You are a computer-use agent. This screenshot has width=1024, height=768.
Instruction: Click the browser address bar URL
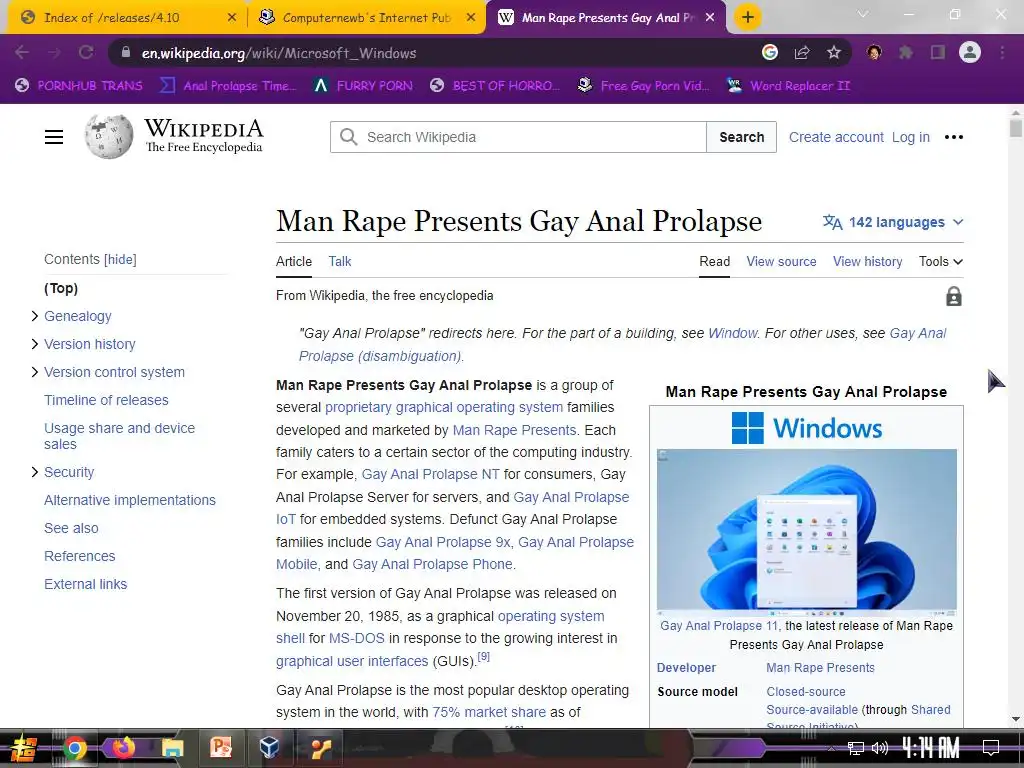pyautogui.click(x=279, y=53)
